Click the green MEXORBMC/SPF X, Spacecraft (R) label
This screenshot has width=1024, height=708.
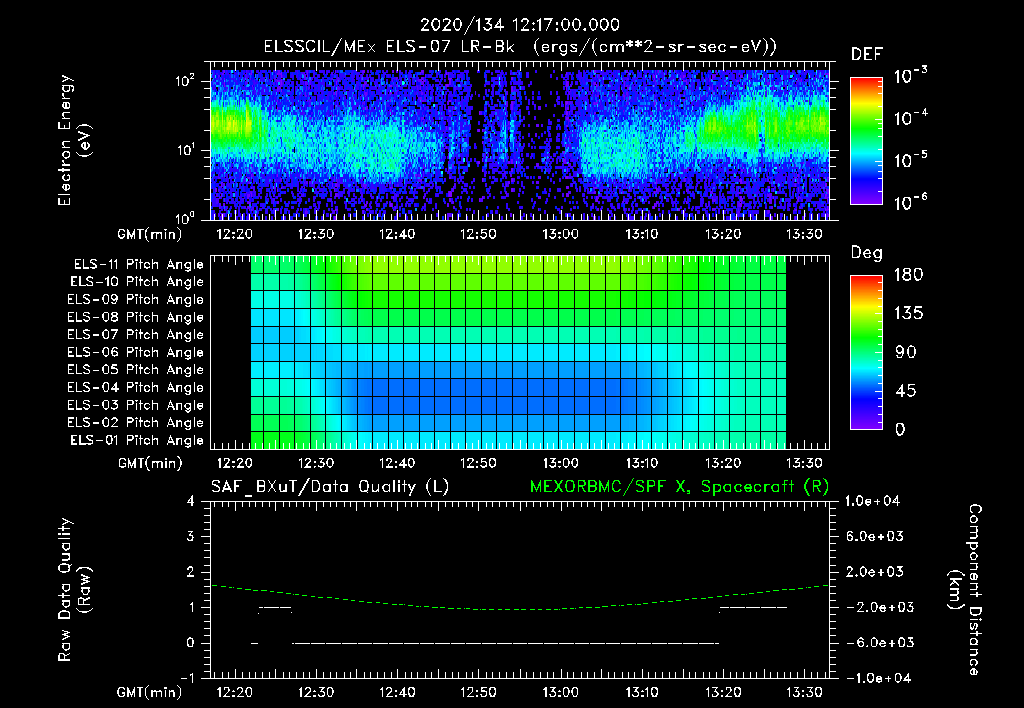679,487
